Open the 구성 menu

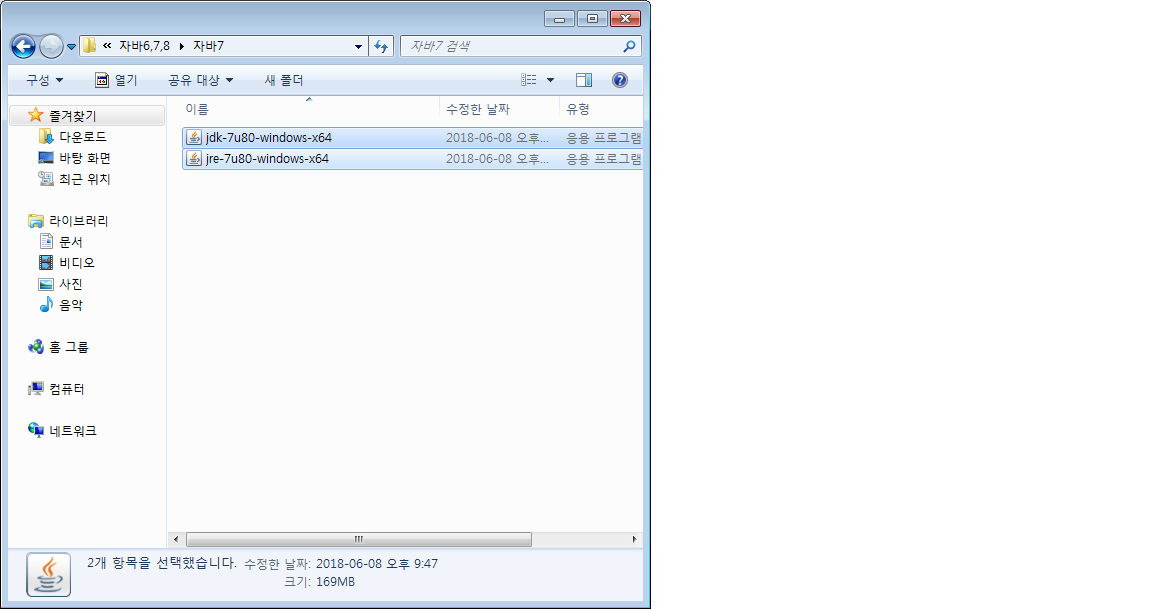pos(45,80)
